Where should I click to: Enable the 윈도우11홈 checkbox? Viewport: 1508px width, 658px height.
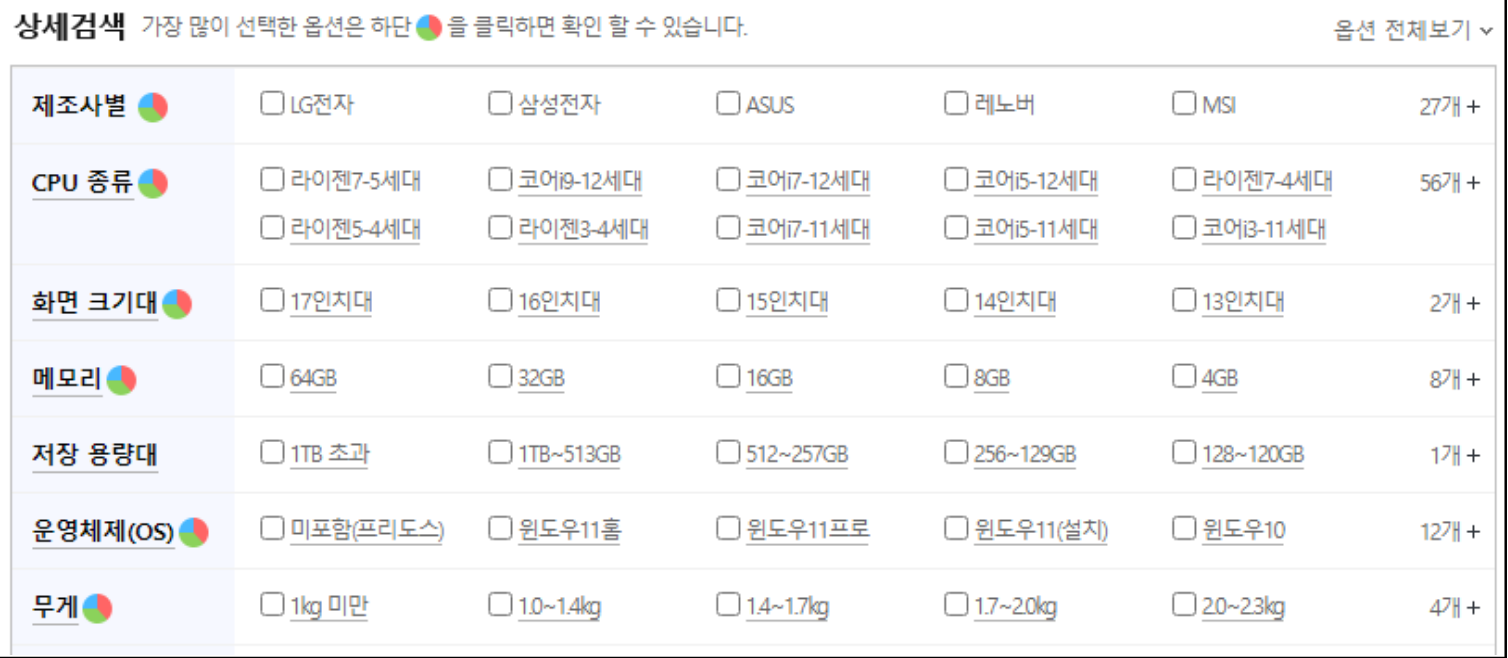pos(500,528)
